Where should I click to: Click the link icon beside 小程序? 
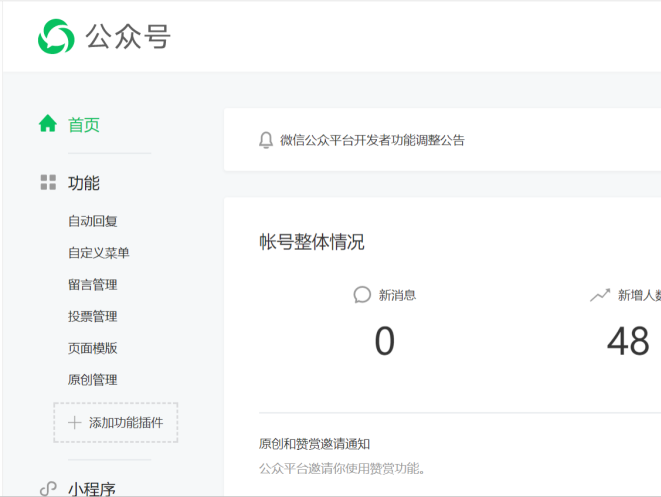[47, 489]
